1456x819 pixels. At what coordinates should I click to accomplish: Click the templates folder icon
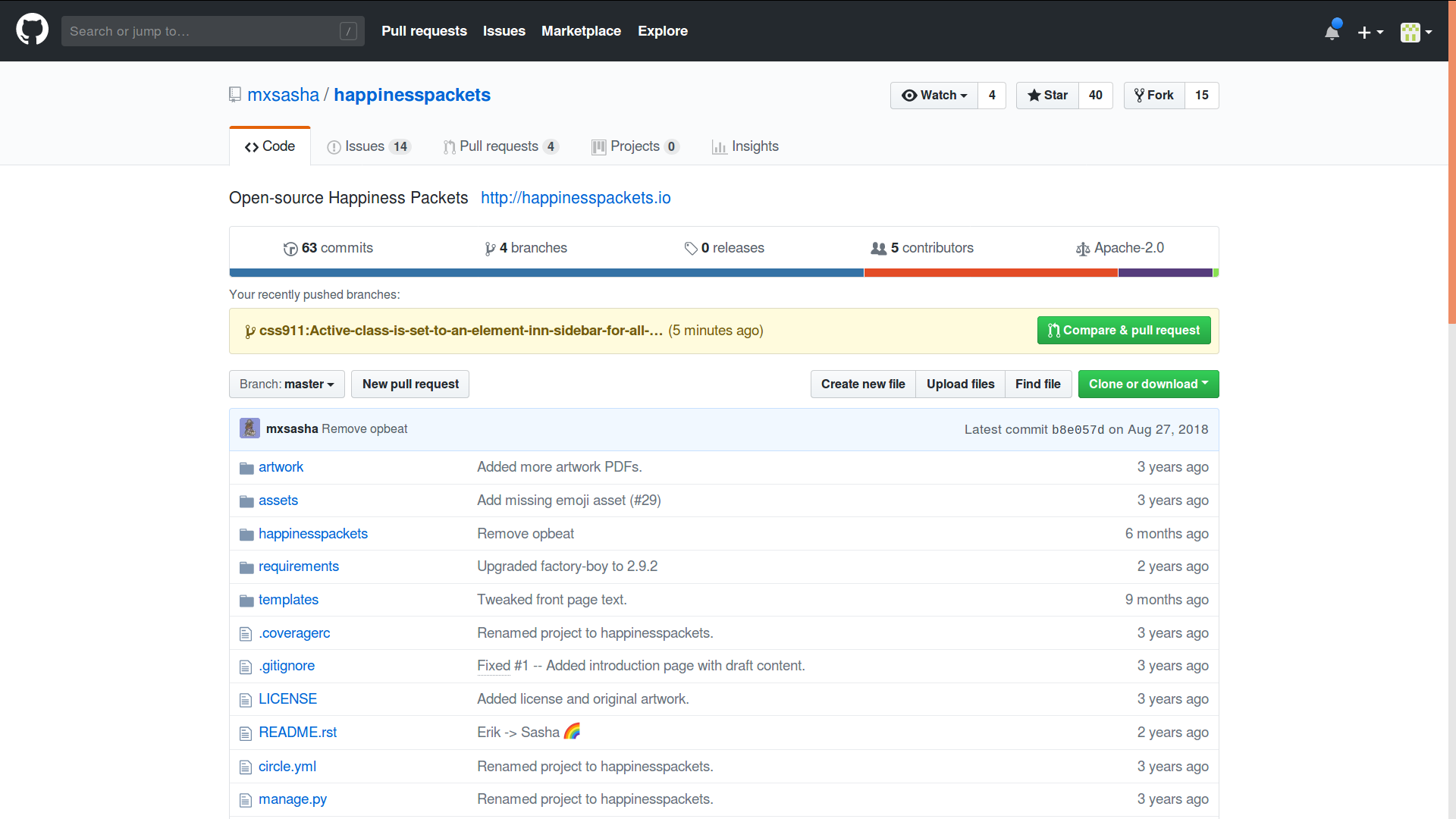[246, 601]
